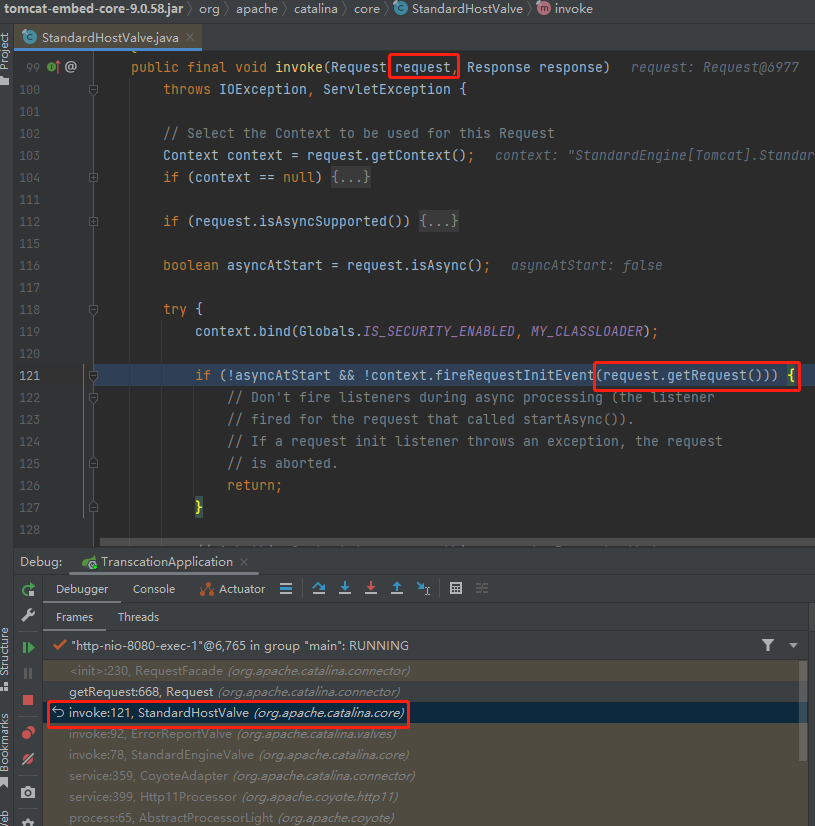This screenshot has width=815, height=826.
Task: Switch to the Actuator tab
Action: tap(232, 589)
